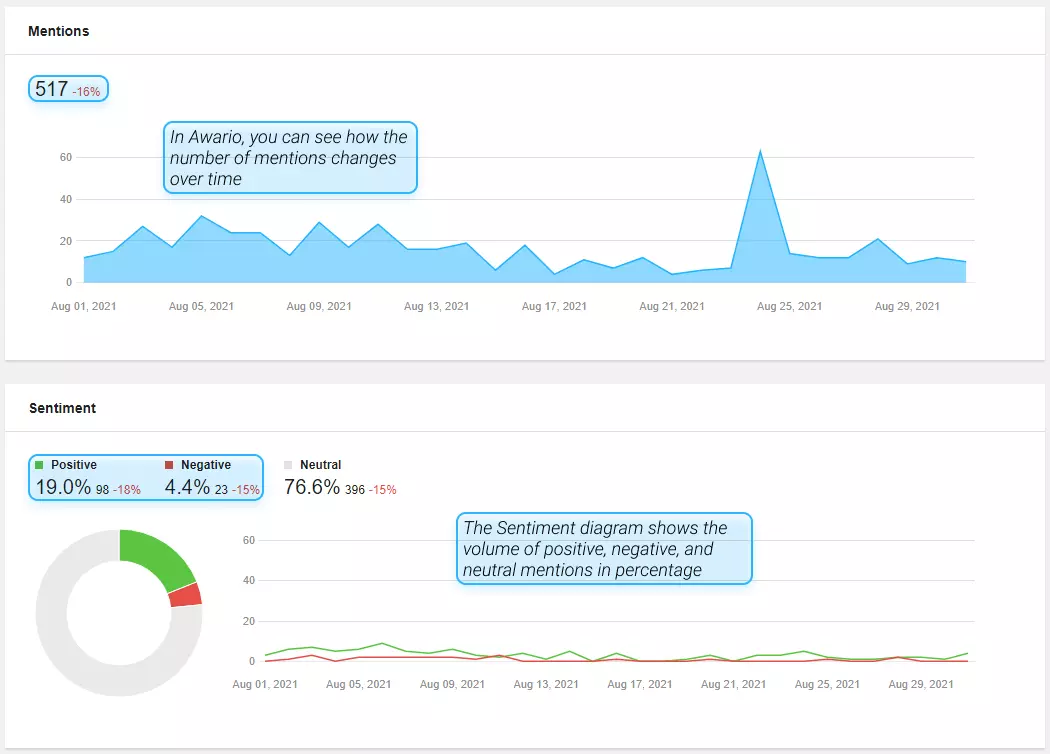
Task: Click the -16% mentions change value
Action: click(86, 92)
